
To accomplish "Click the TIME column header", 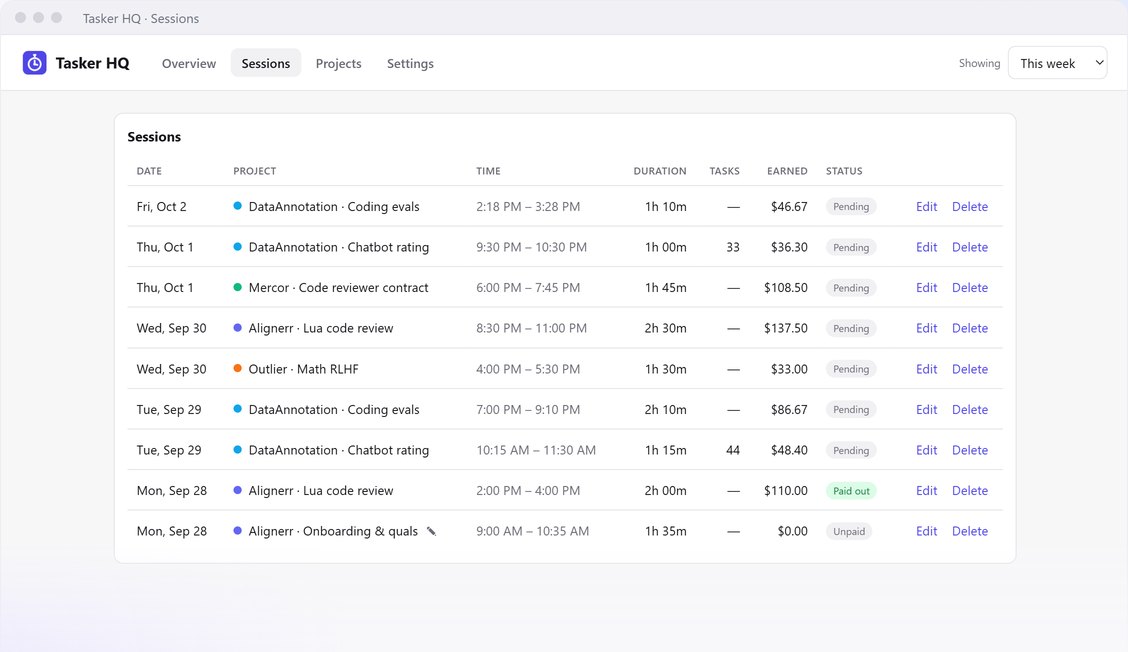I will coord(488,171).
